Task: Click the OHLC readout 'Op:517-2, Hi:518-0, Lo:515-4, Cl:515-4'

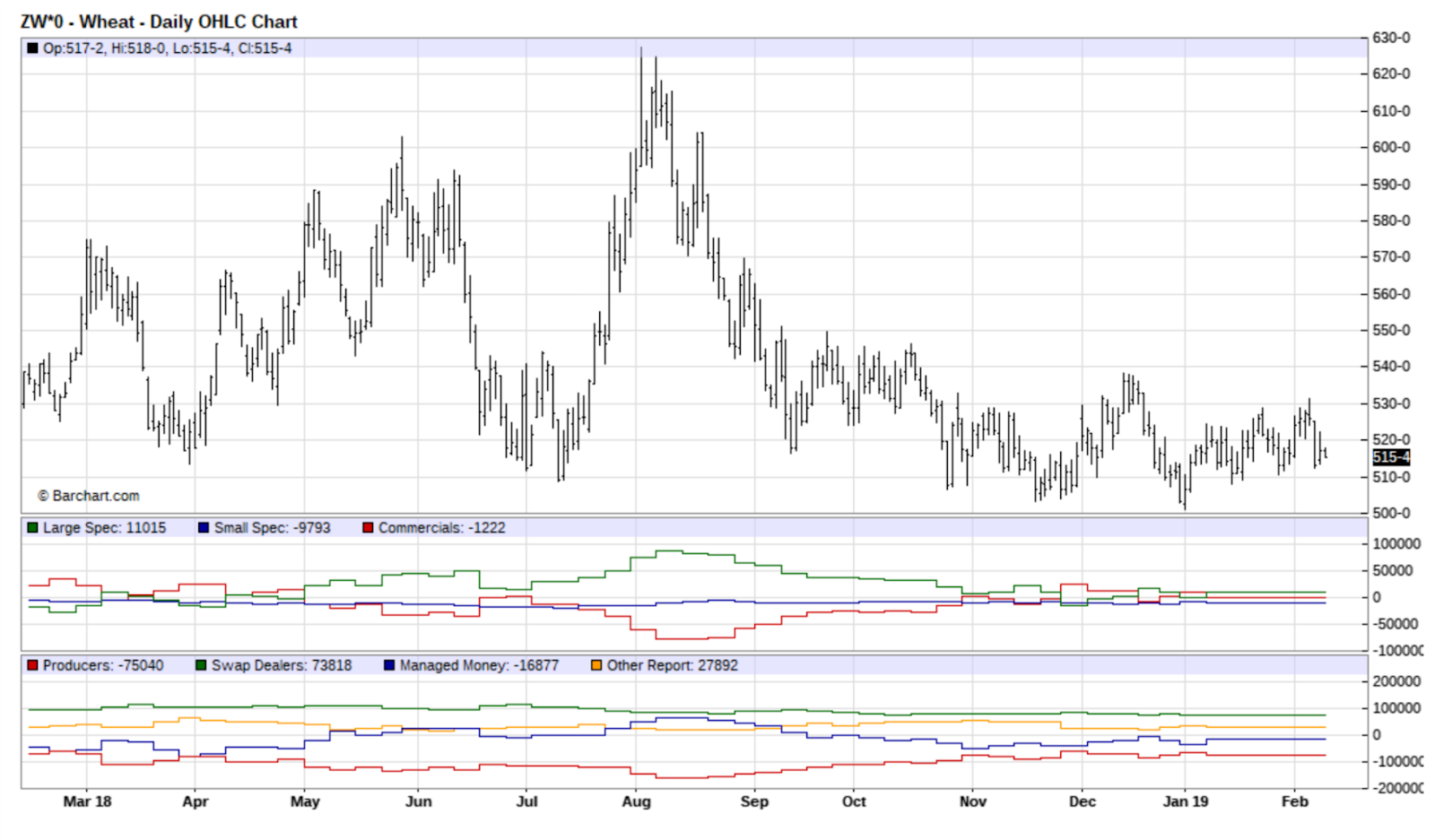Action: 168,48
